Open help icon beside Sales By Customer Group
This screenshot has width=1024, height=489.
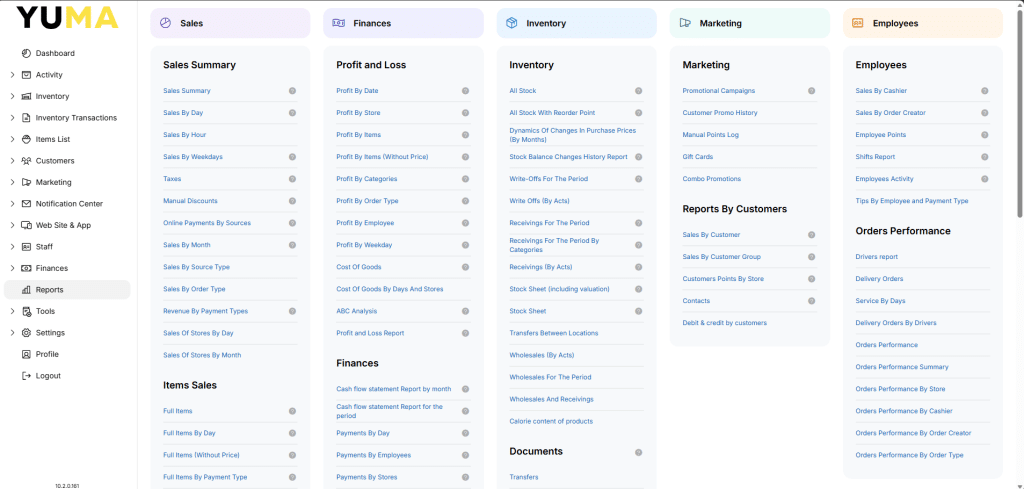tap(812, 257)
